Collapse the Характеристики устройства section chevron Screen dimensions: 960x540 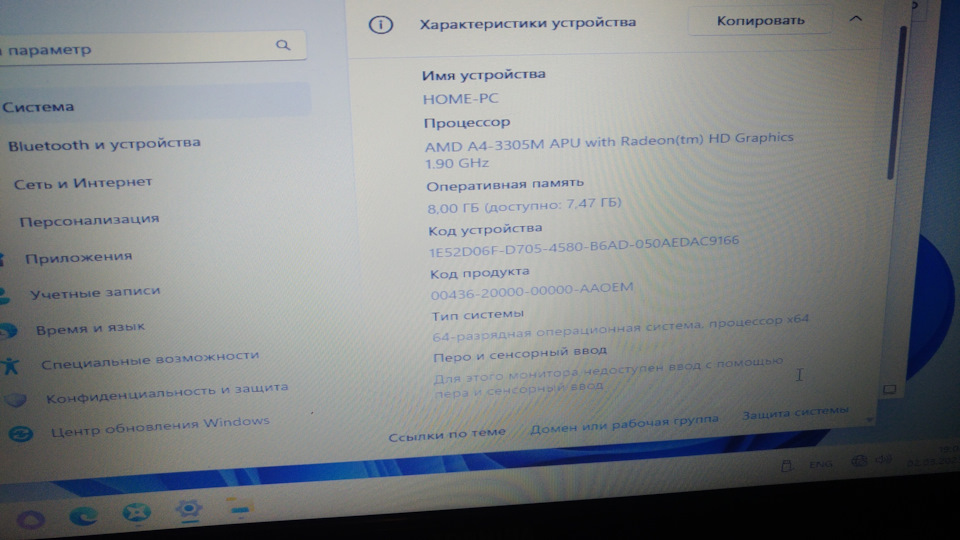856,19
